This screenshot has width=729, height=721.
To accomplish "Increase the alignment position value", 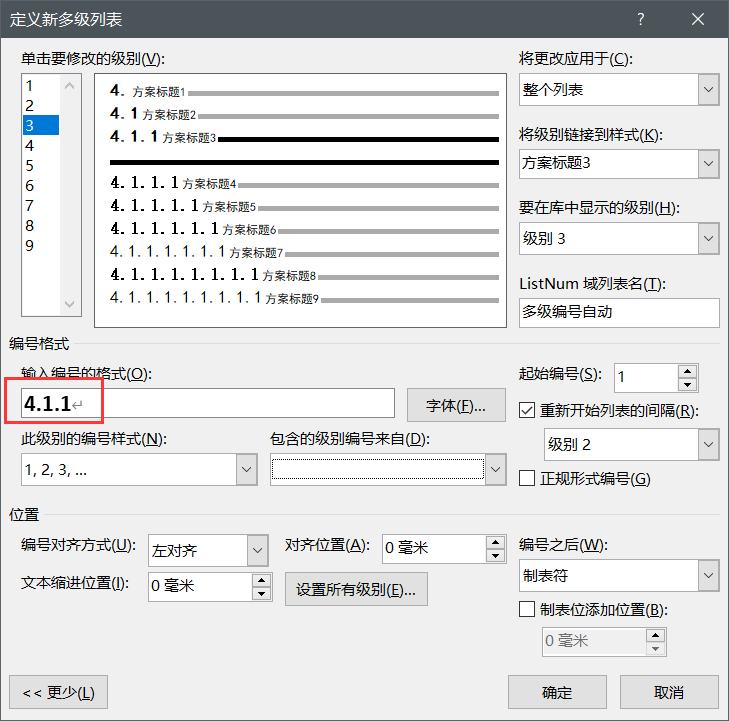I will pos(495,542).
